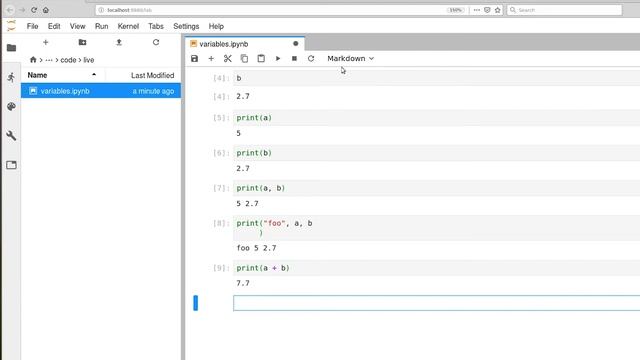Run the selected cell with the play icon
Image resolution: width=640 pixels, height=360 pixels.
tap(278, 58)
